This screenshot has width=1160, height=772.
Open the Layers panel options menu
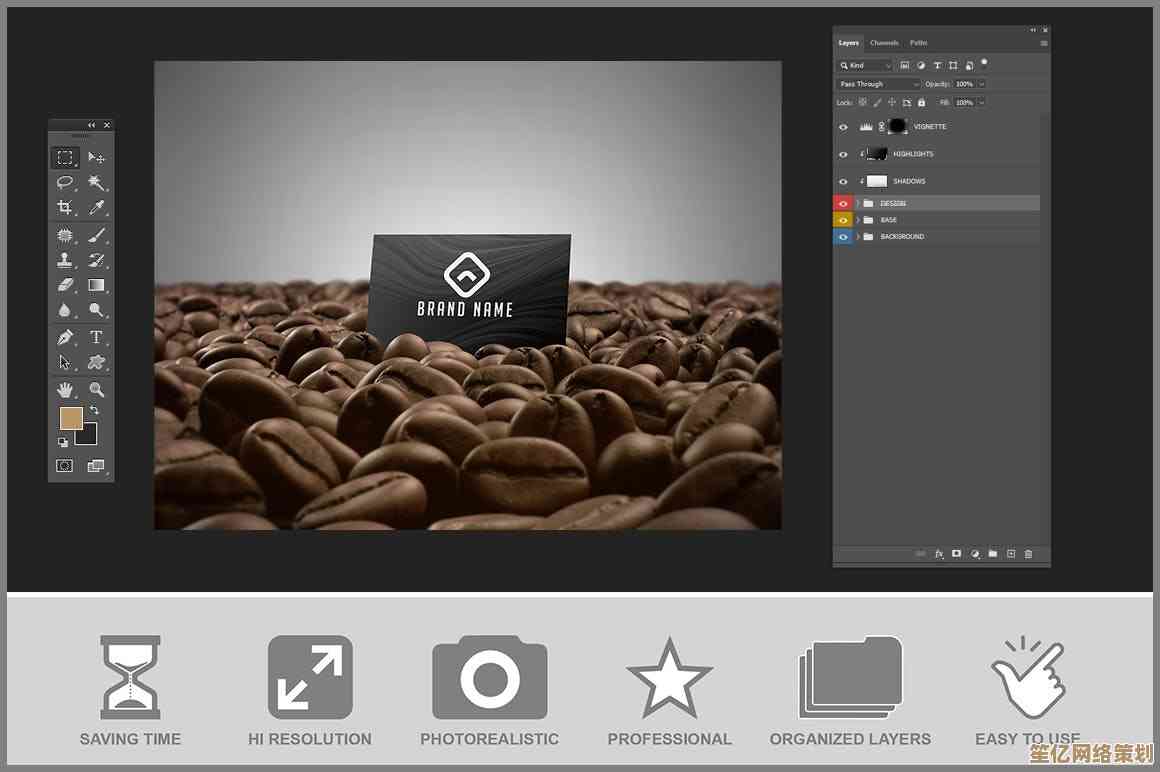1044,43
